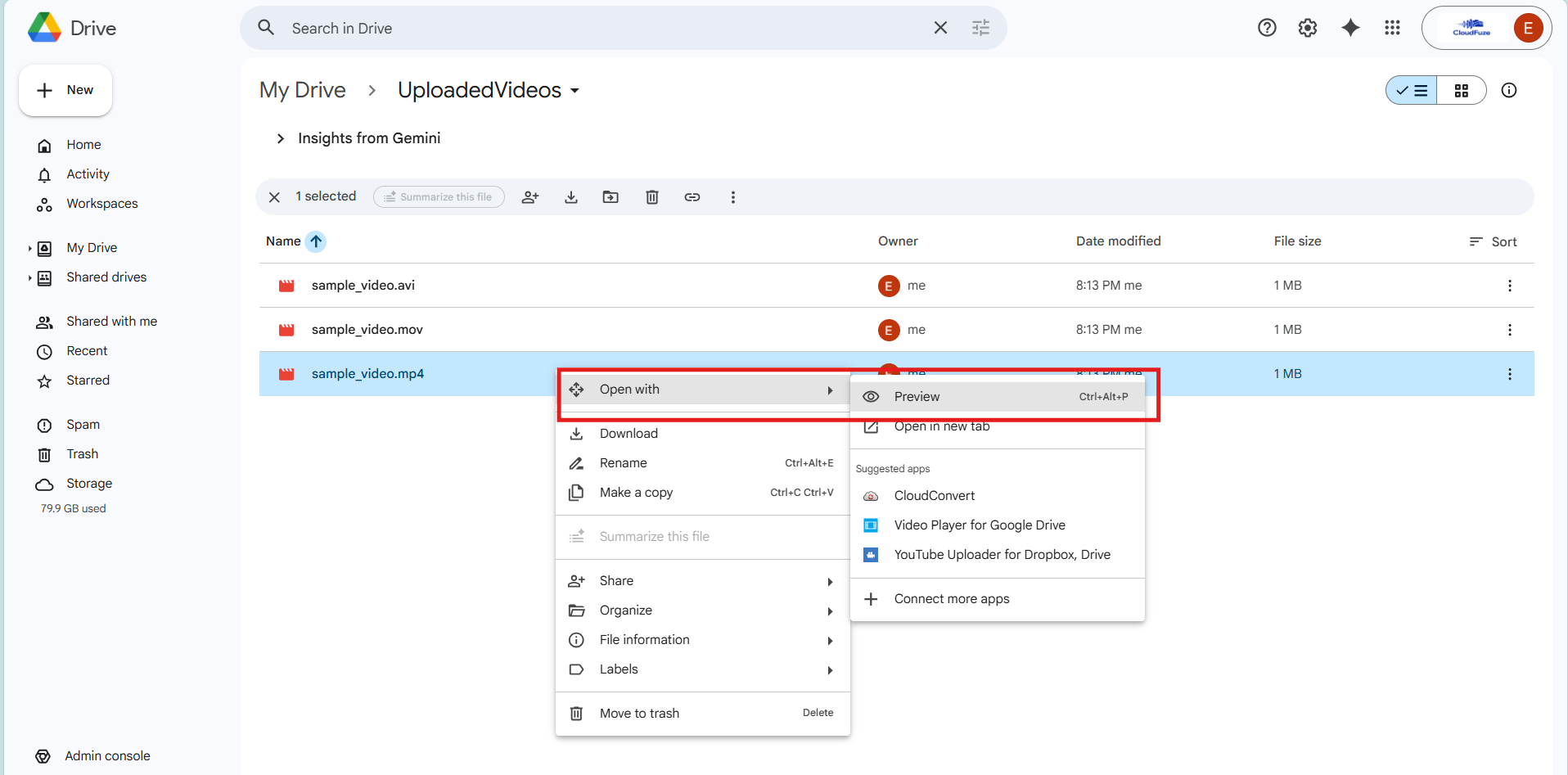Clear the 1 selected state
The height and width of the screenshot is (775, 1568).
coord(274,196)
